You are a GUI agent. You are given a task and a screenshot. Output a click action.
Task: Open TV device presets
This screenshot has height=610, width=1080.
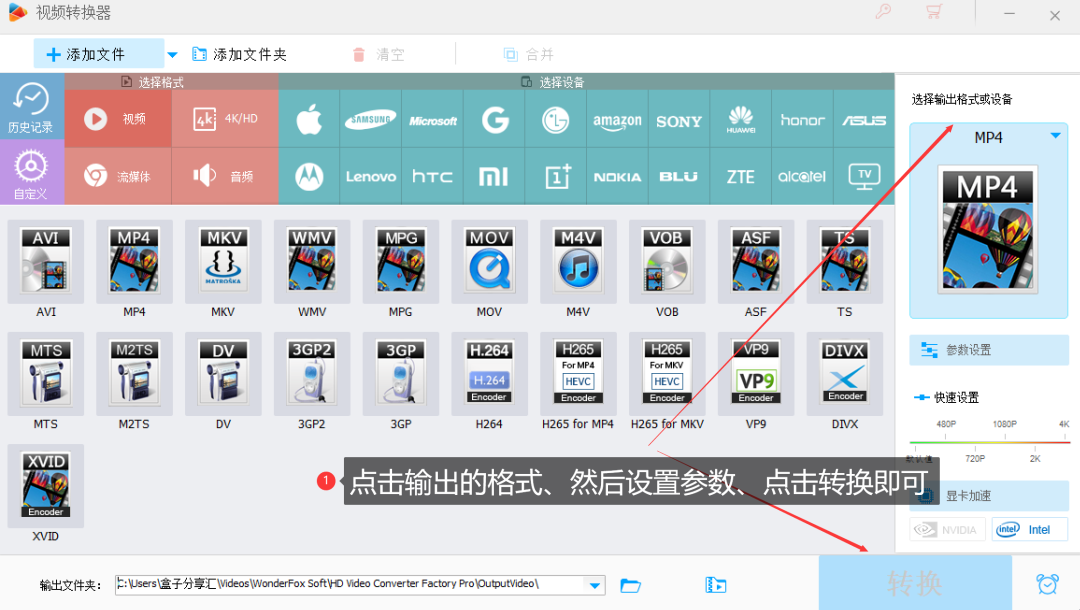(864, 176)
